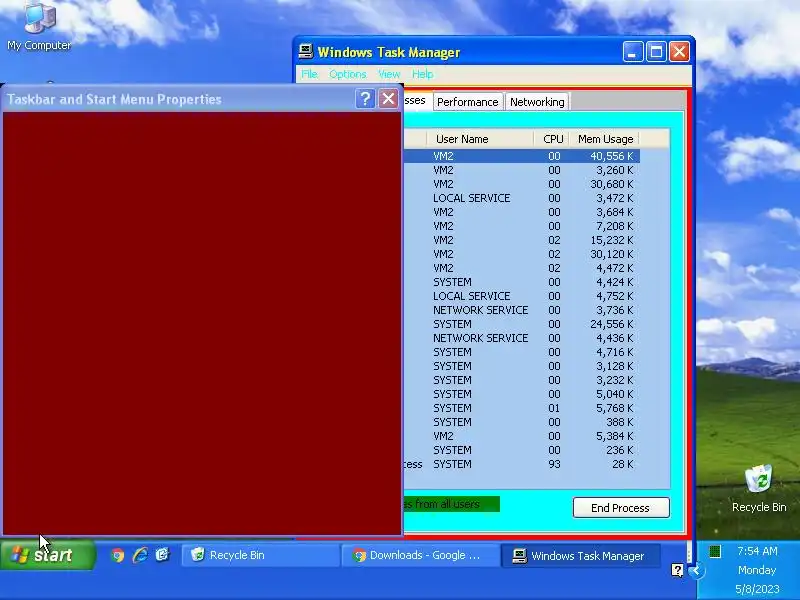Close the Taskbar and Start Menu Properties dialog
This screenshot has width=800, height=600.
pyautogui.click(x=388, y=98)
